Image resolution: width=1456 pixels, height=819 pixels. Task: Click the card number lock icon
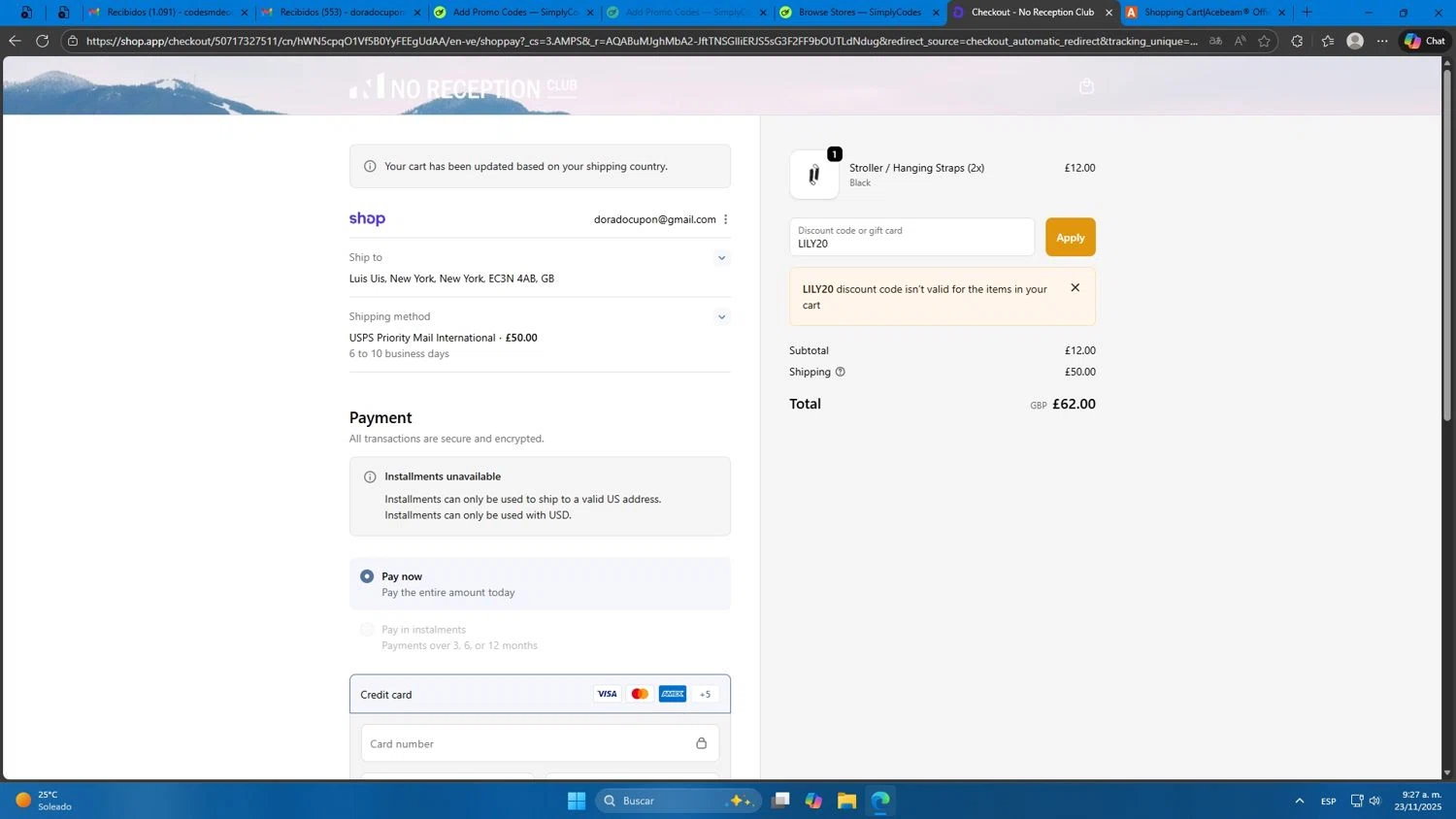(x=701, y=743)
